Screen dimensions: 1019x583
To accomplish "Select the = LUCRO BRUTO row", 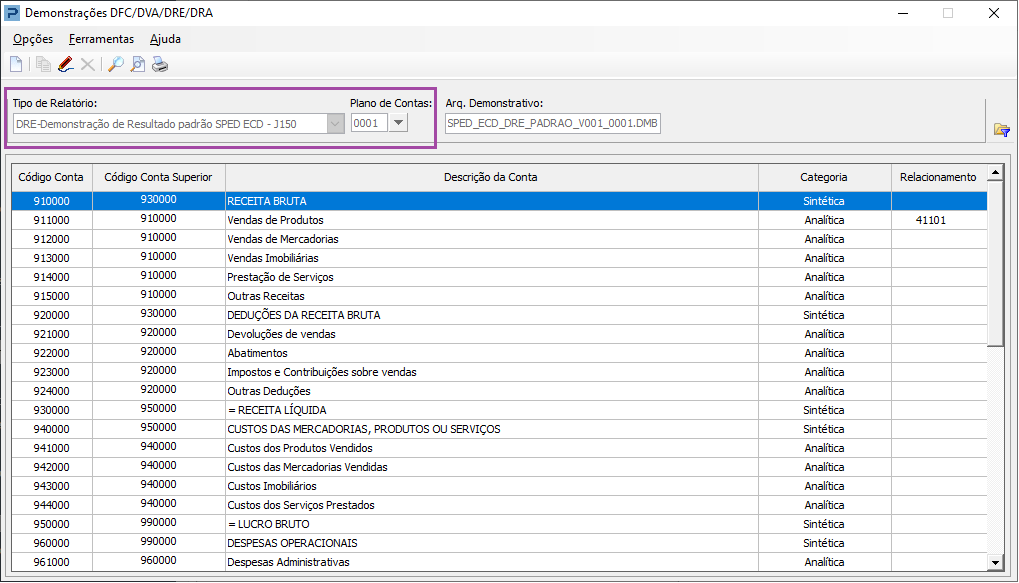I will tap(499, 524).
